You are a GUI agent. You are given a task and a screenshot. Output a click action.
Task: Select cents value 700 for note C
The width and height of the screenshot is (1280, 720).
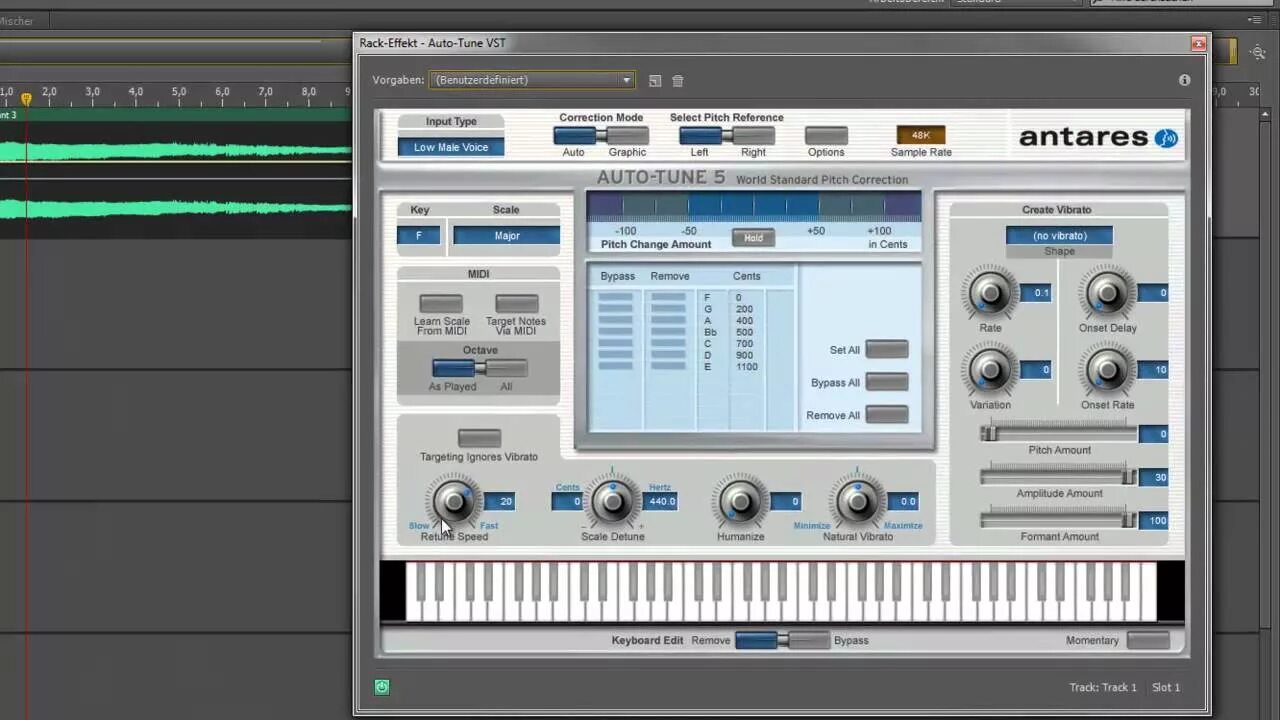tap(744, 344)
